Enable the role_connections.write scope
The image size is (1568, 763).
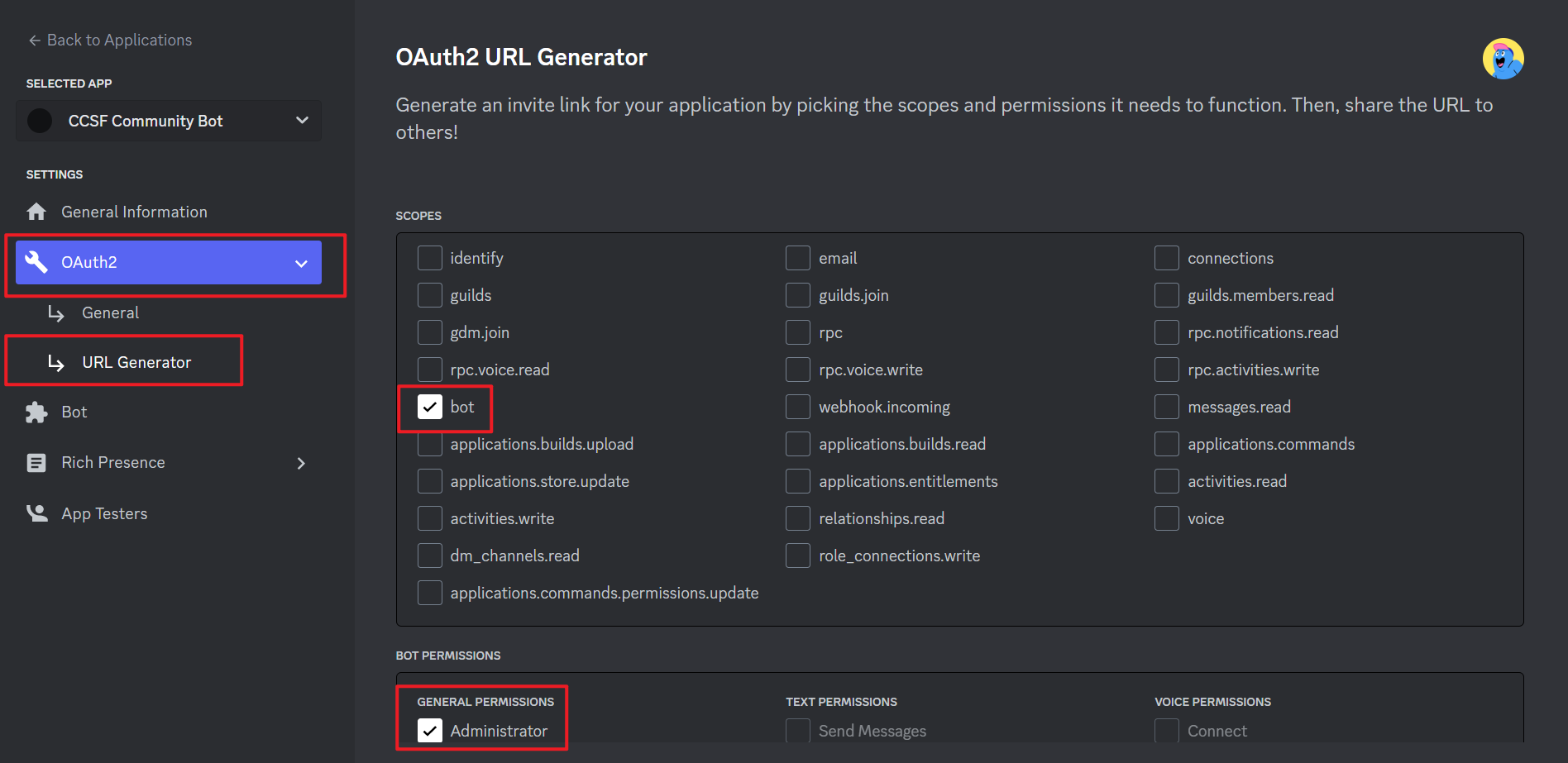click(798, 556)
